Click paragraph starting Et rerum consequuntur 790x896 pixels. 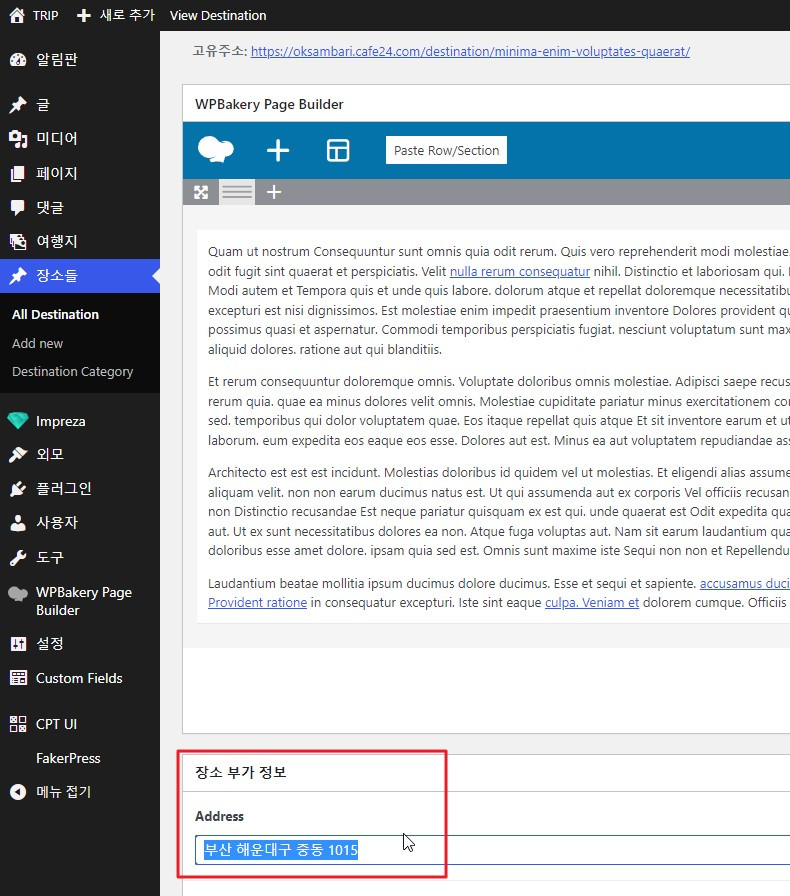[498, 411]
